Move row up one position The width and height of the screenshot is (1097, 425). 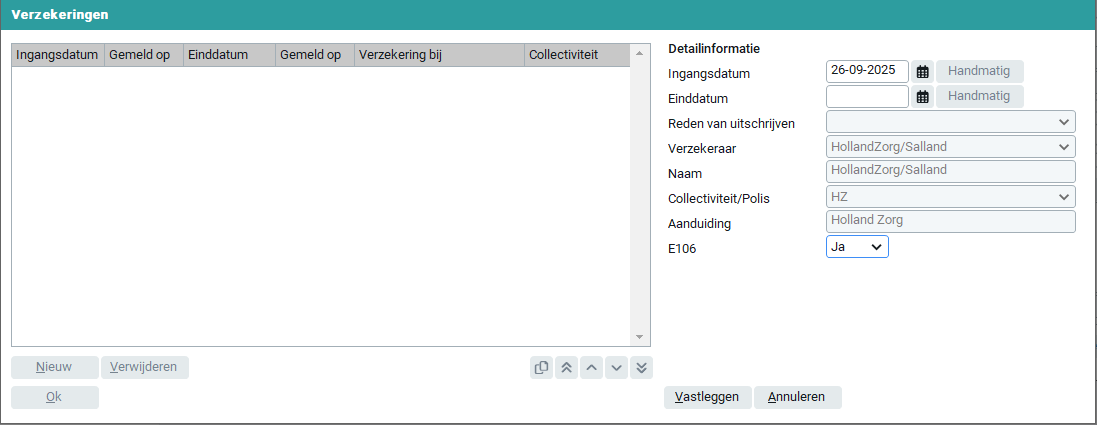(591, 367)
